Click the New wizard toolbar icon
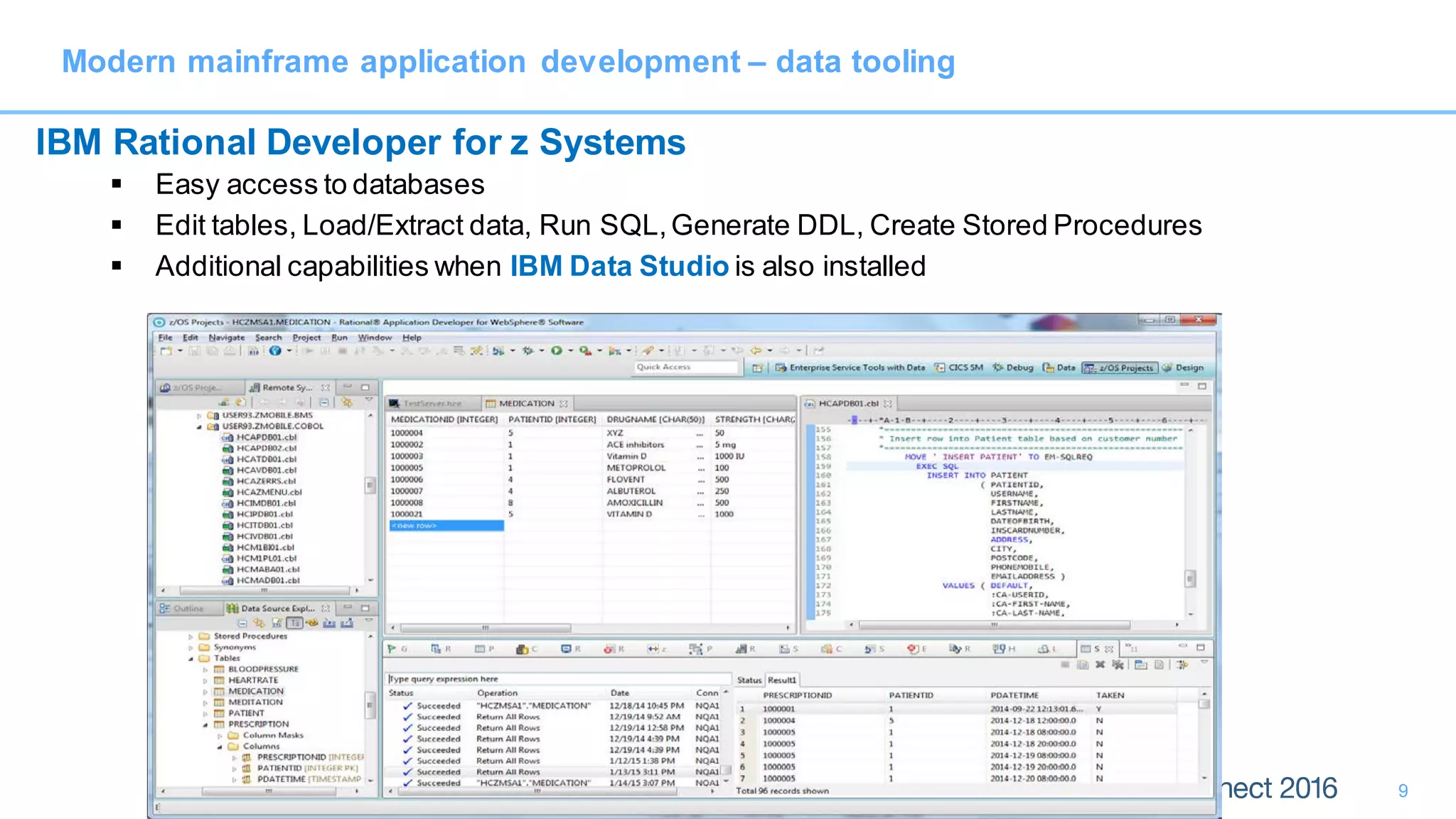 [x=166, y=350]
